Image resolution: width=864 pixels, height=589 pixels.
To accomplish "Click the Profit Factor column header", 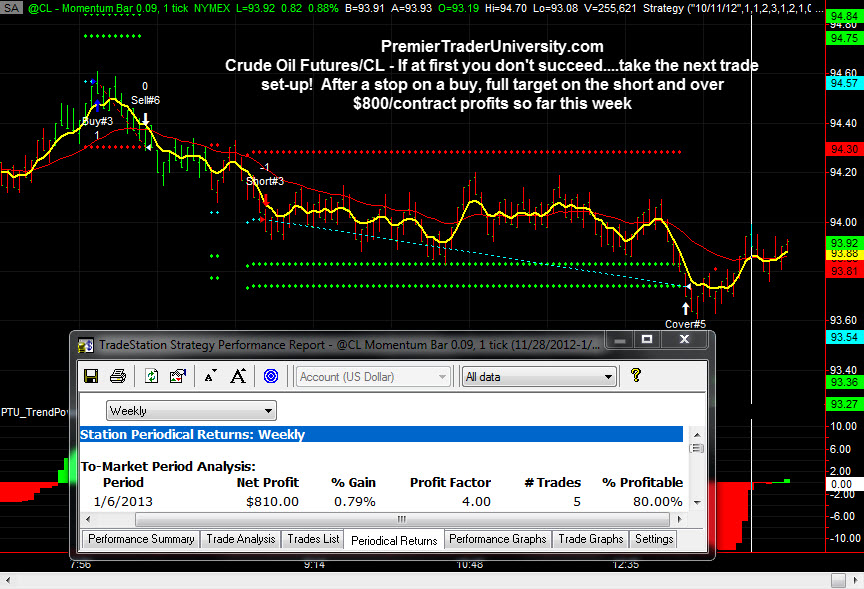I will tap(450, 482).
